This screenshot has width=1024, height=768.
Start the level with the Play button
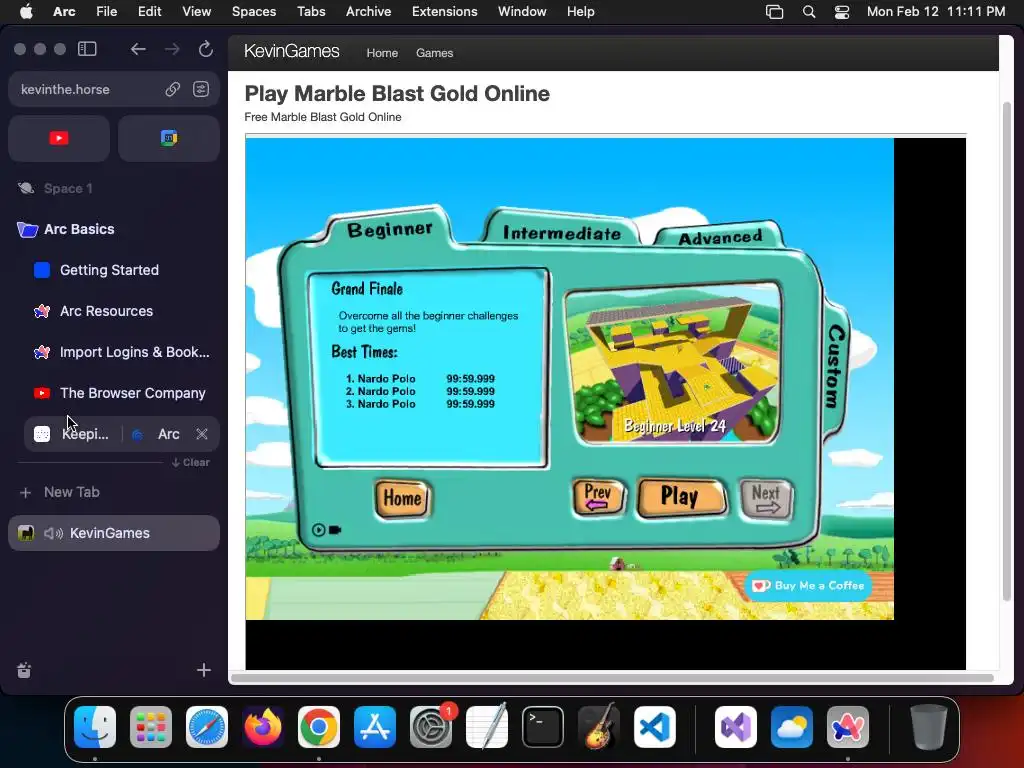click(680, 498)
